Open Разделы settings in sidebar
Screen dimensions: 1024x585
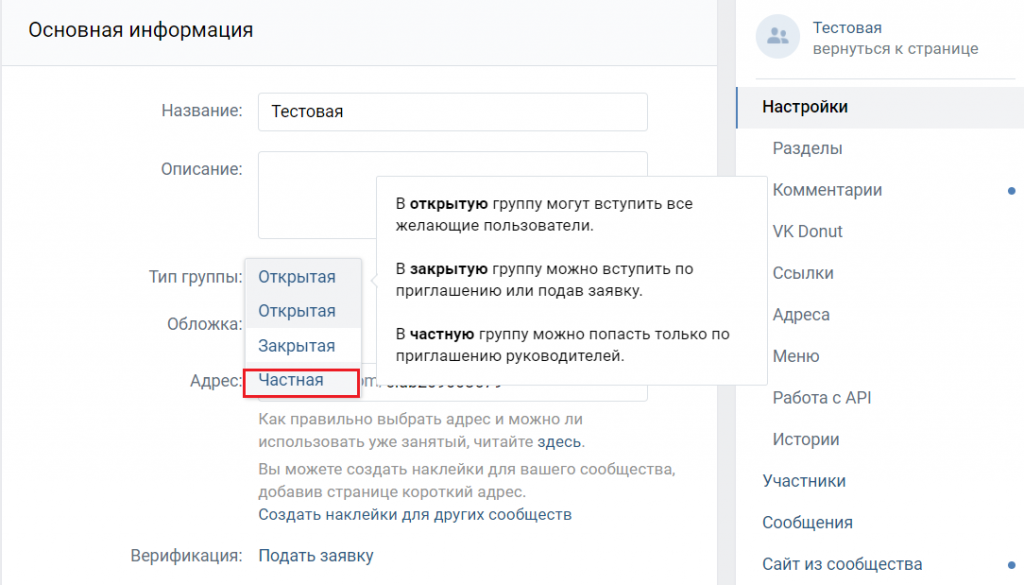pos(807,148)
